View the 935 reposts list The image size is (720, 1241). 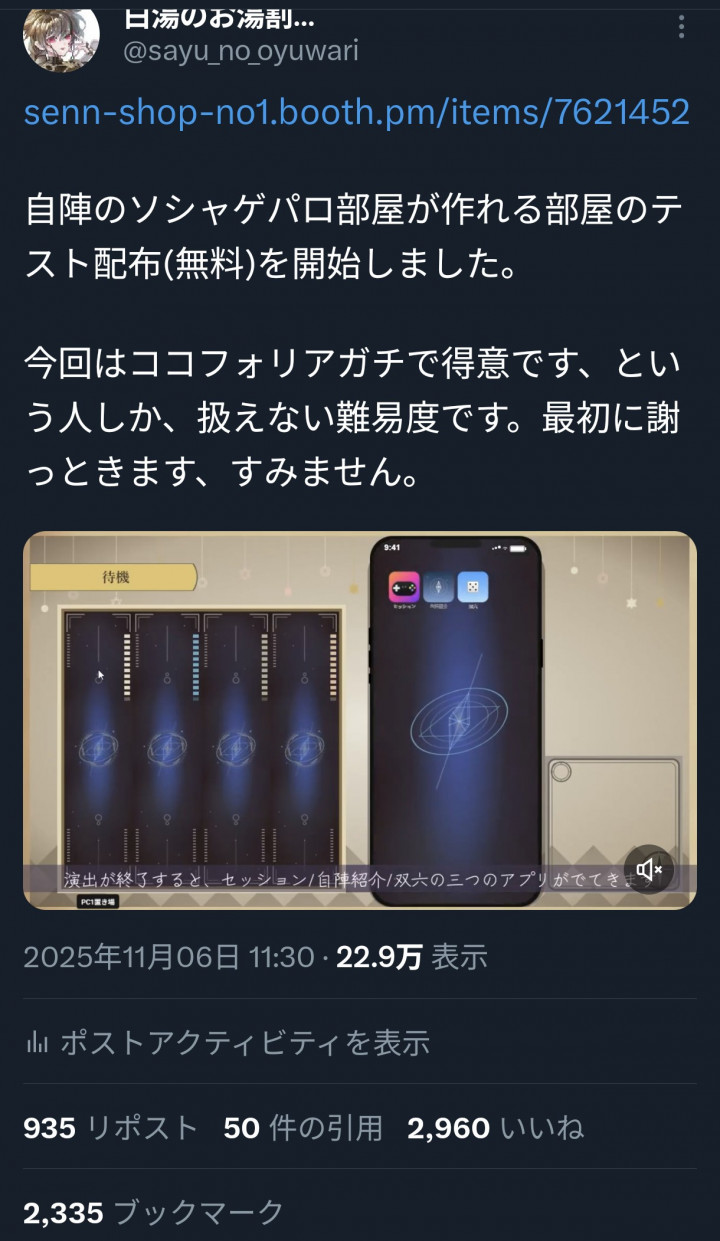point(111,1128)
